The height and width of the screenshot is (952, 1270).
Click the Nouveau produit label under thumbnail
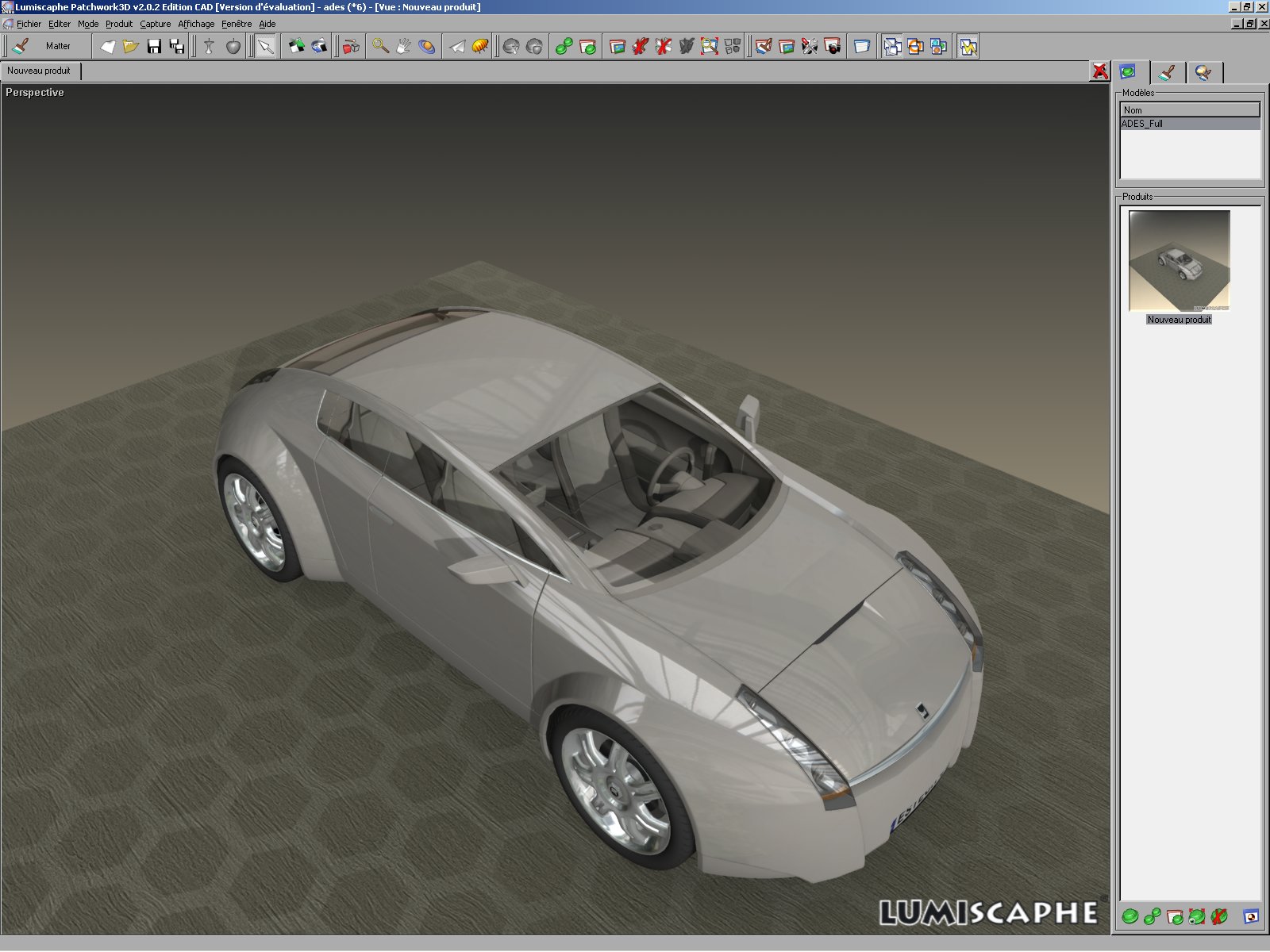[1180, 320]
